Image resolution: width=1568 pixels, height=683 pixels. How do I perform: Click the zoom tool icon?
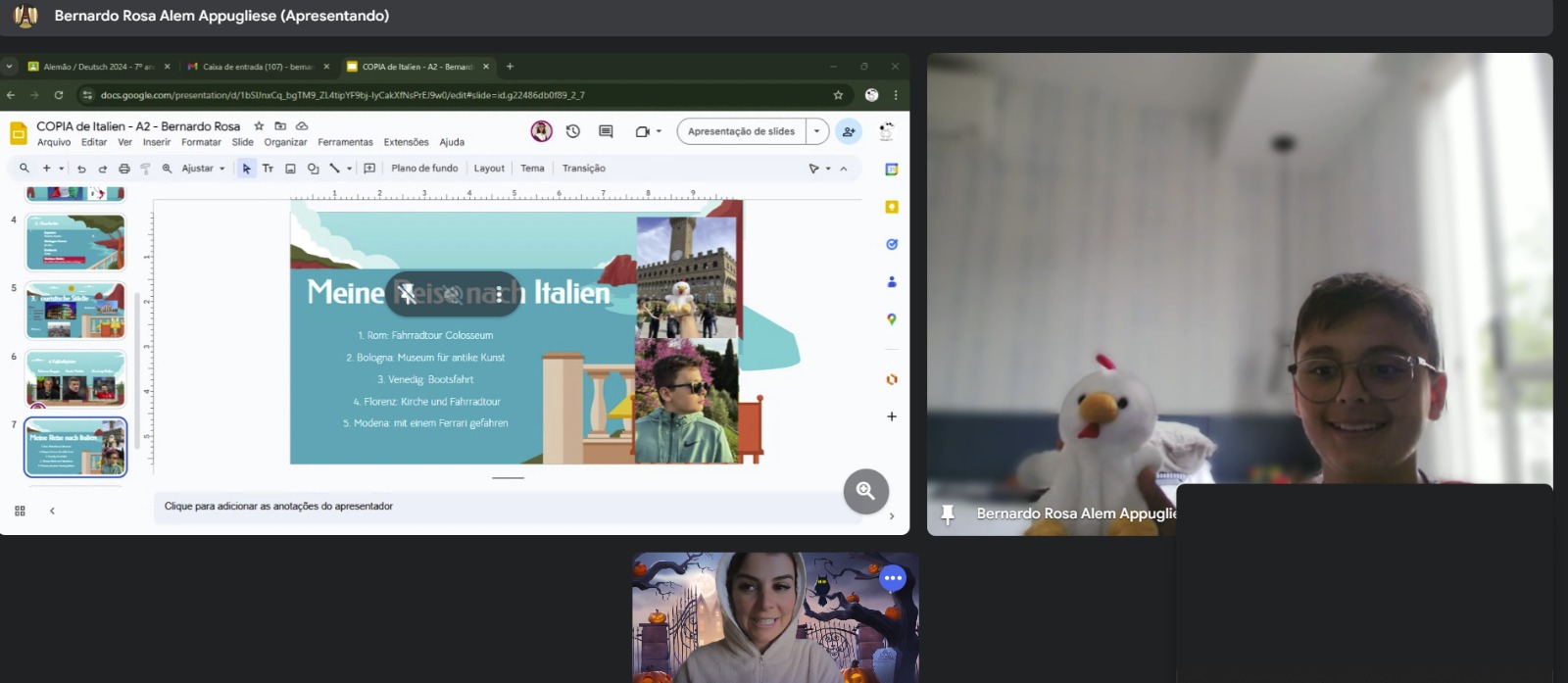click(167, 169)
